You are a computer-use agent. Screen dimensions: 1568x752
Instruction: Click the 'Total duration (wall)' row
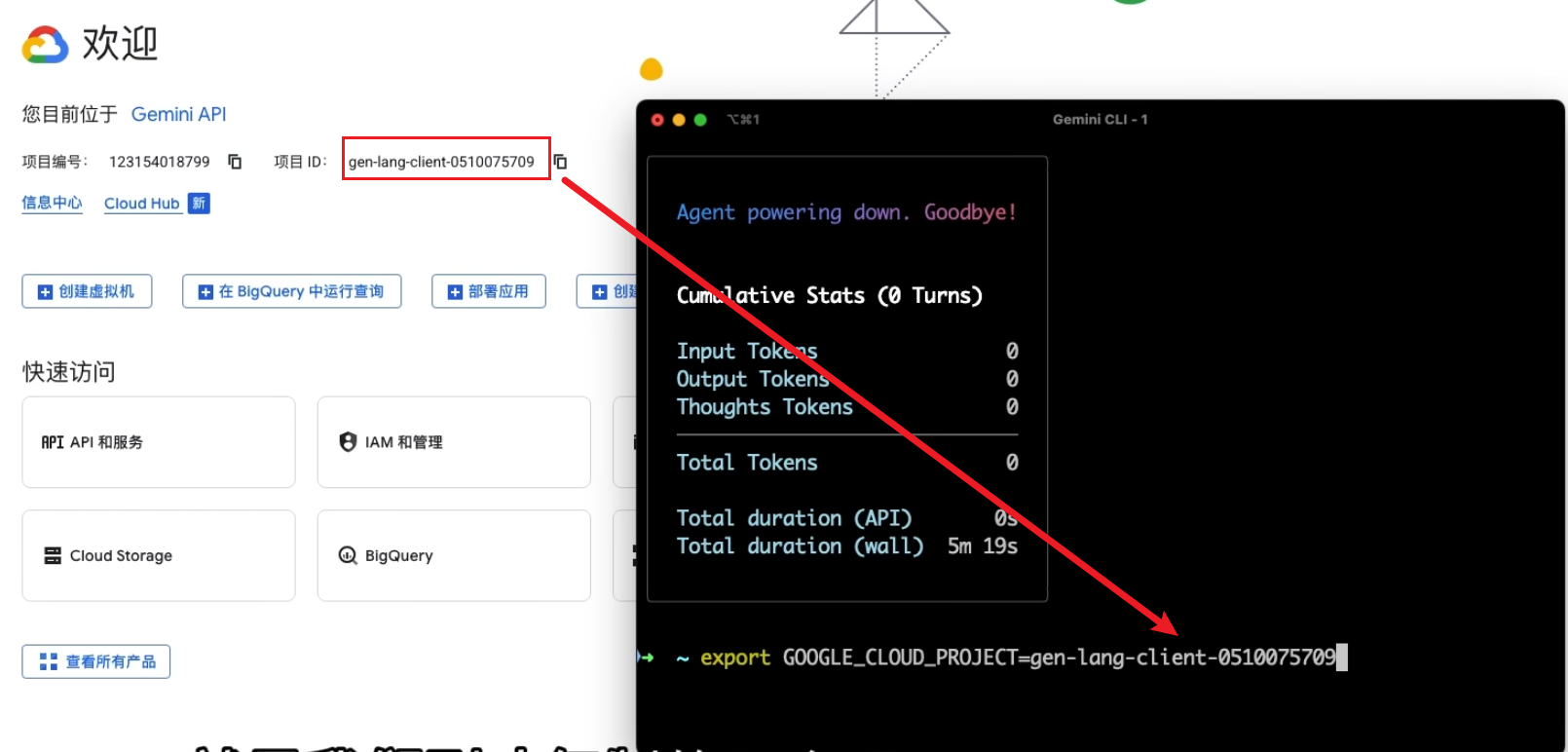click(847, 546)
